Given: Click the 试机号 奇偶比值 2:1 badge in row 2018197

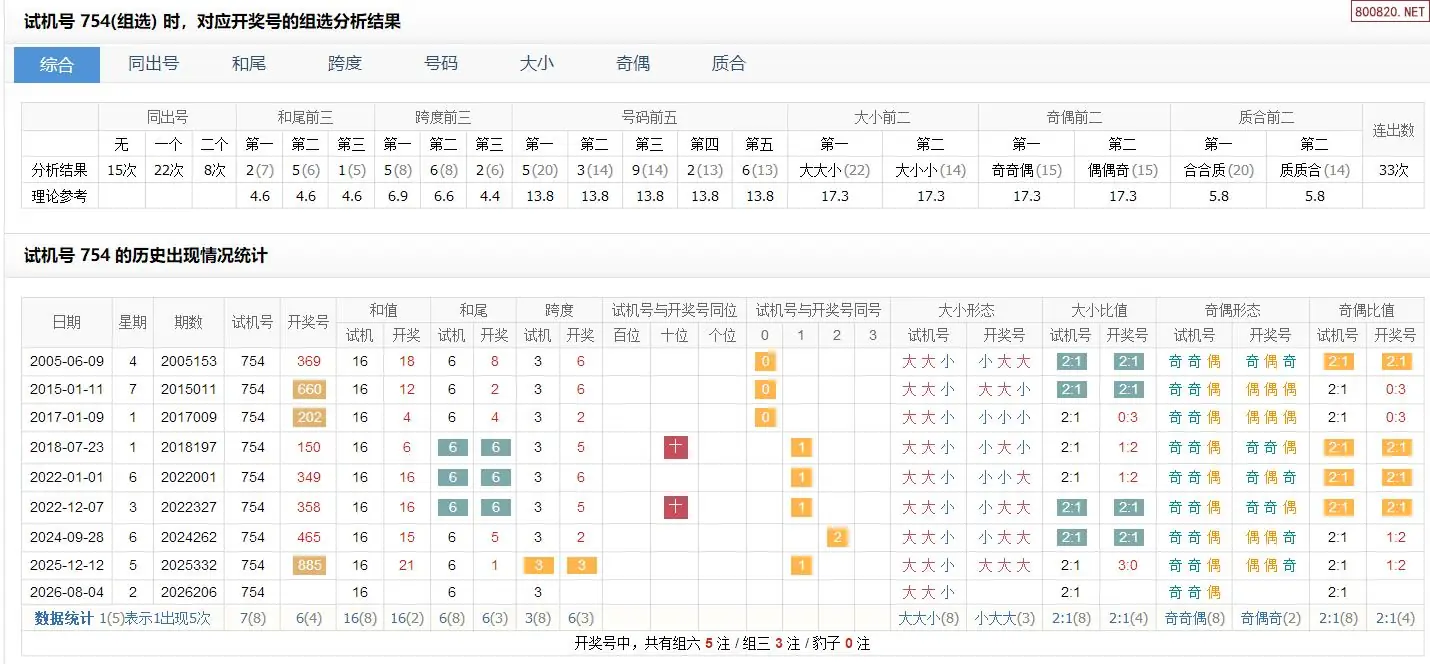Looking at the screenshot, I should click(1337, 447).
